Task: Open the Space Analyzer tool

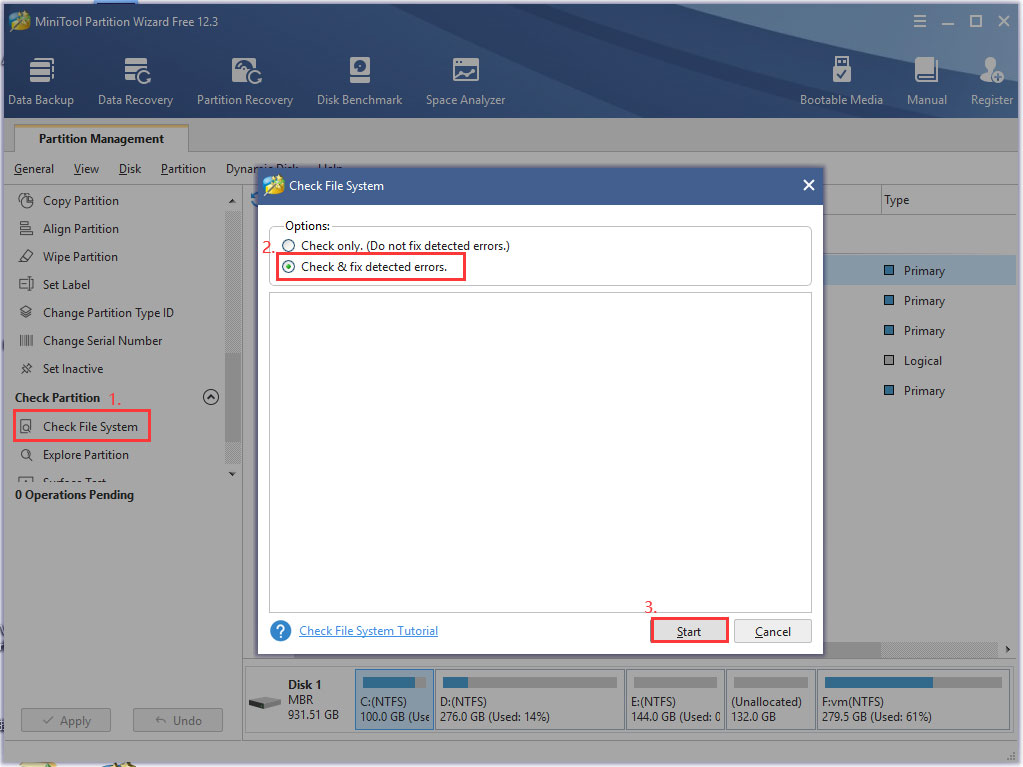Action: (x=465, y=82)
